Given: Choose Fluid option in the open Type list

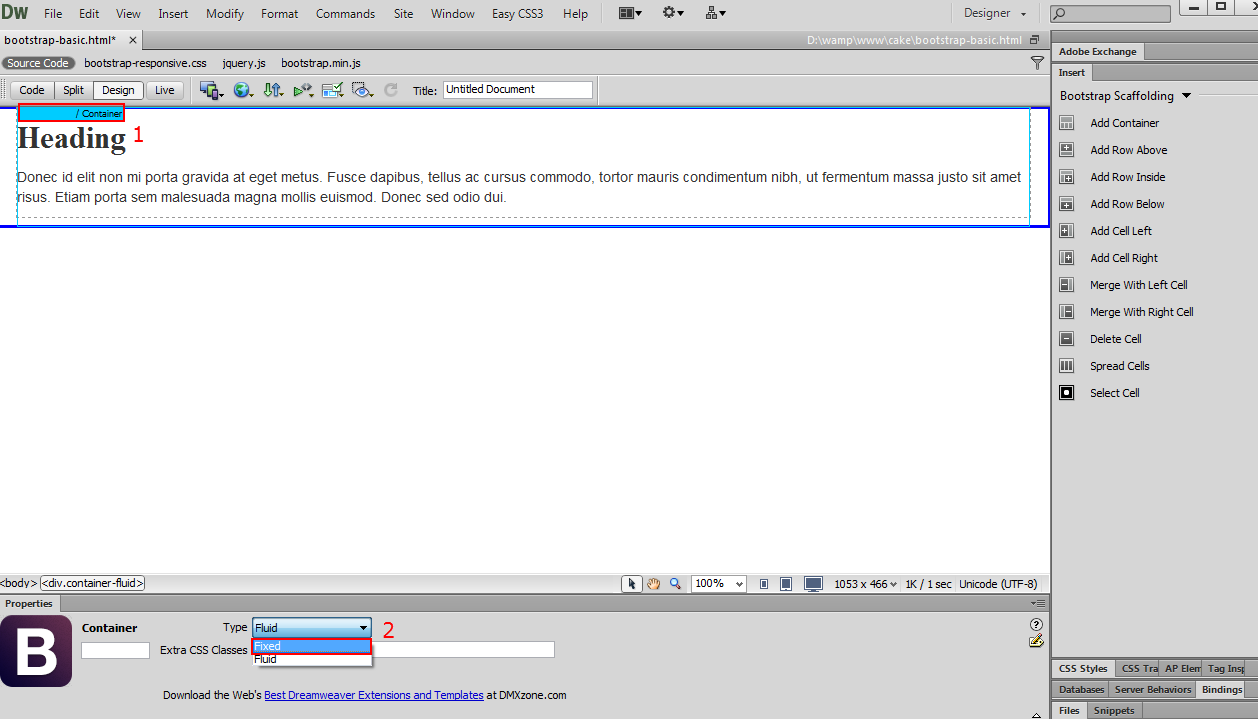Looking at the screenshot, I should click(312, 659).
